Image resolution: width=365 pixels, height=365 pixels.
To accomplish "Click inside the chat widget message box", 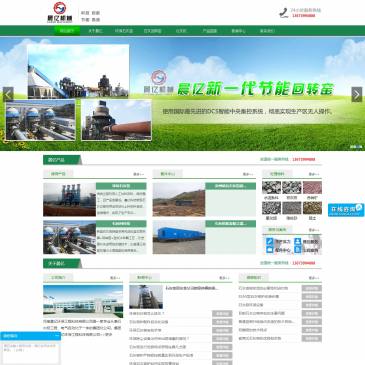I will 30,353.
